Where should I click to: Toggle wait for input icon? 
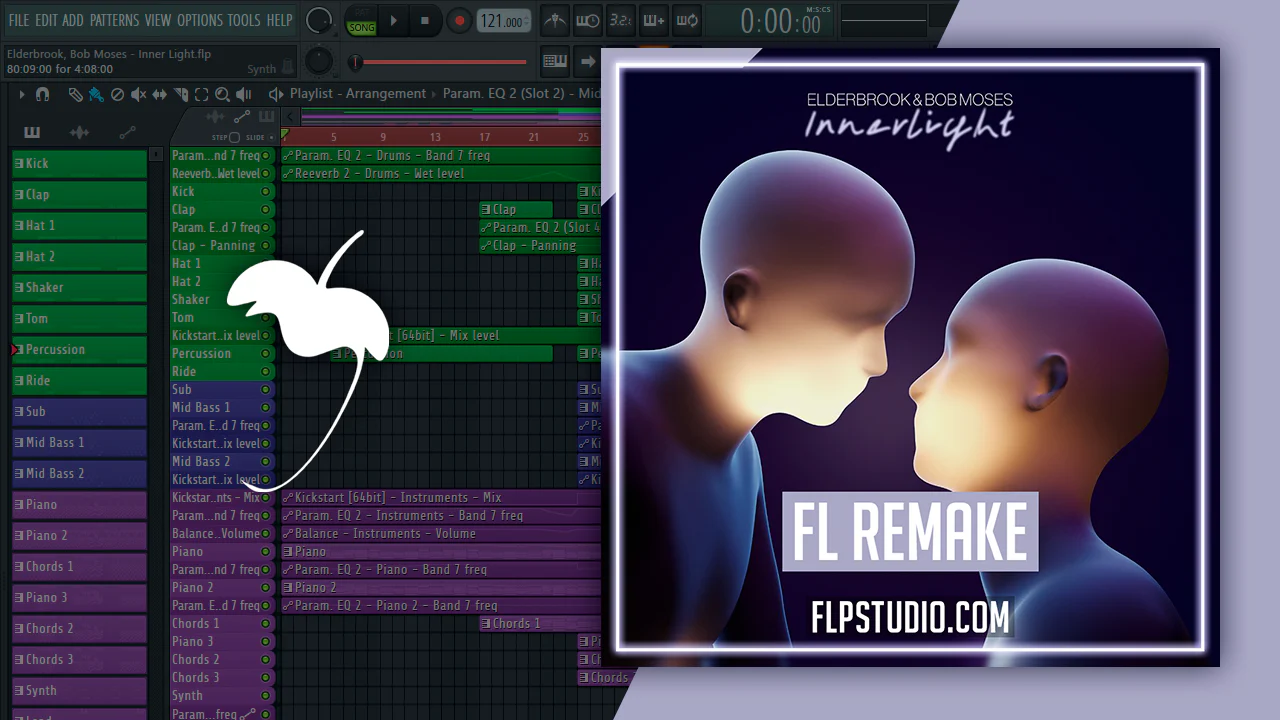[588, 20]
